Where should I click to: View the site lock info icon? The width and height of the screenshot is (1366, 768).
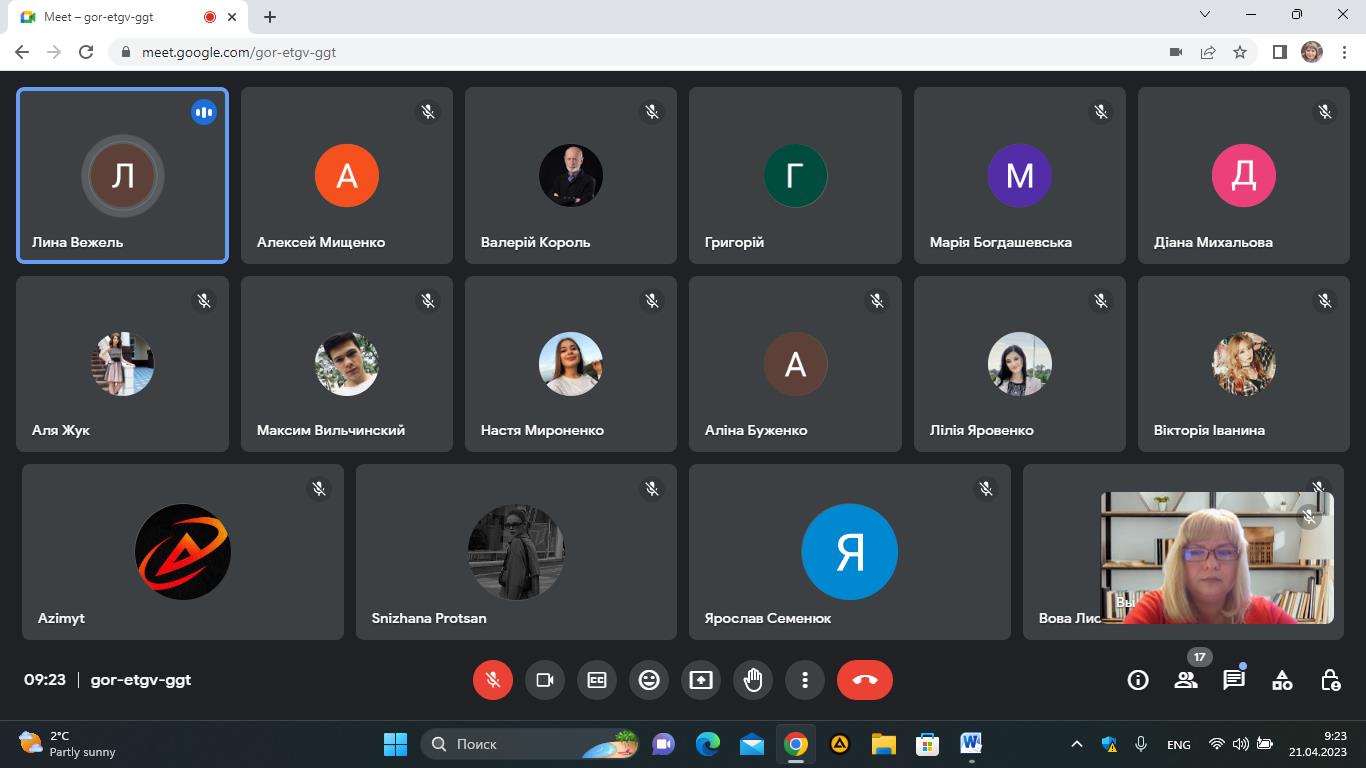[125, 52]
